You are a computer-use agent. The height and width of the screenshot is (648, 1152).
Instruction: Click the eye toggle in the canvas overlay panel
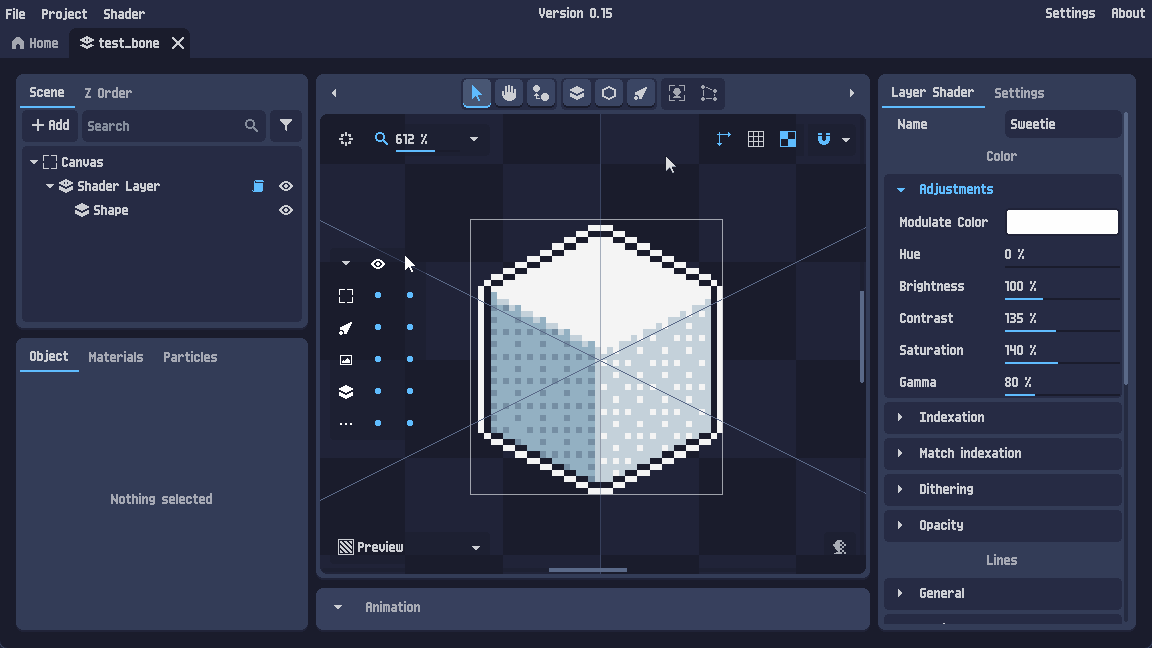click(377, 263)
